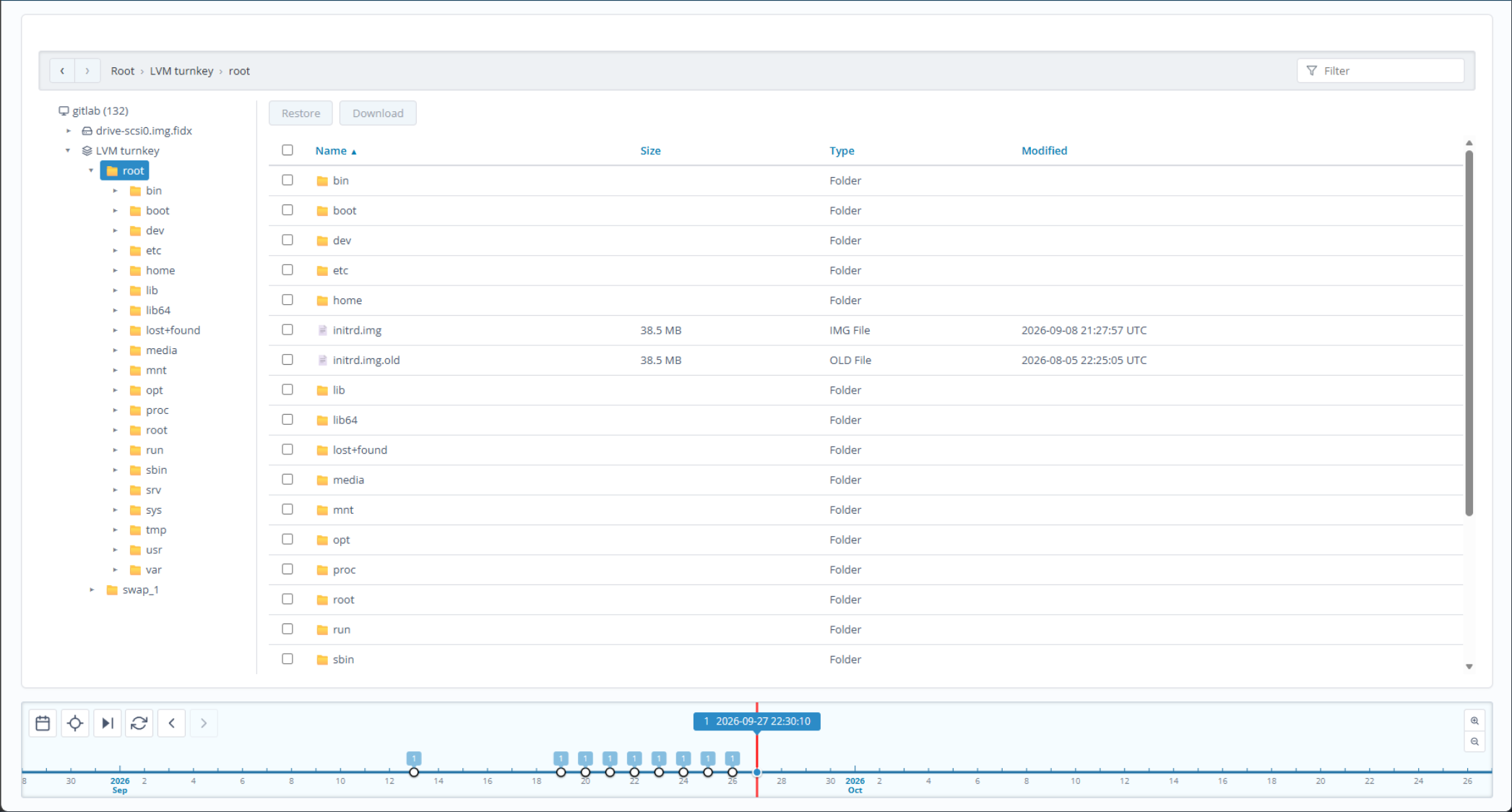Click the Restore button
Image resolution: width=1512 pixels, height=812 pixels.
(301, 113)
